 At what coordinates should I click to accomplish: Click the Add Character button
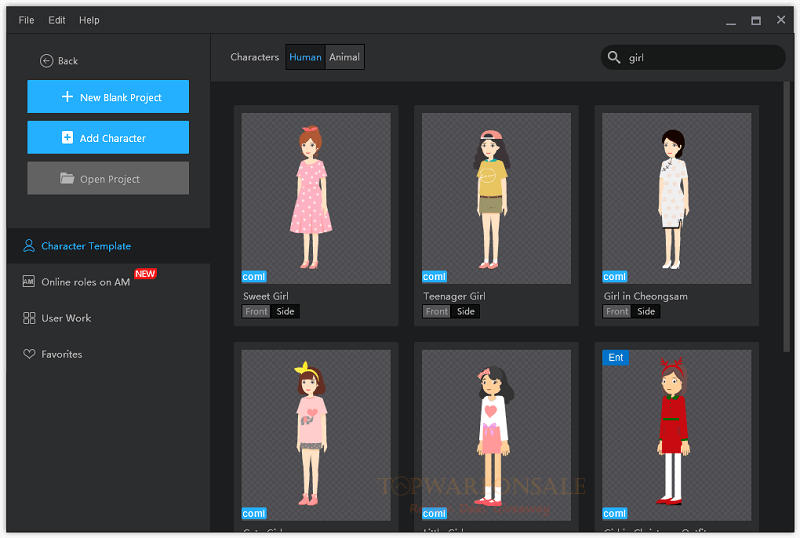point(108,137)
